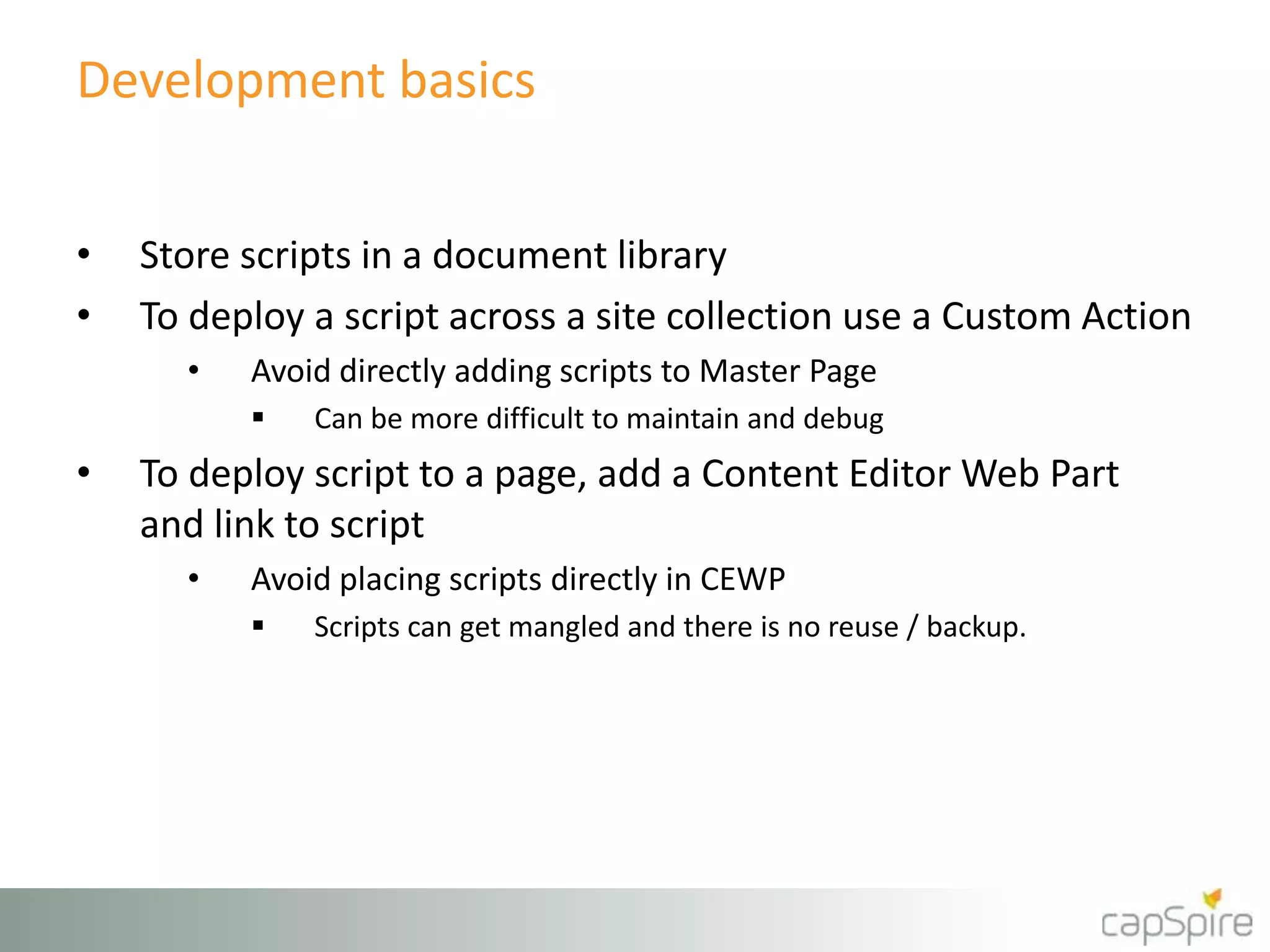Viewport: 1270px width, 952px height.
Task: Select 'Avoid placing scripts directly in CEWP'
Action: coord(518,580)
